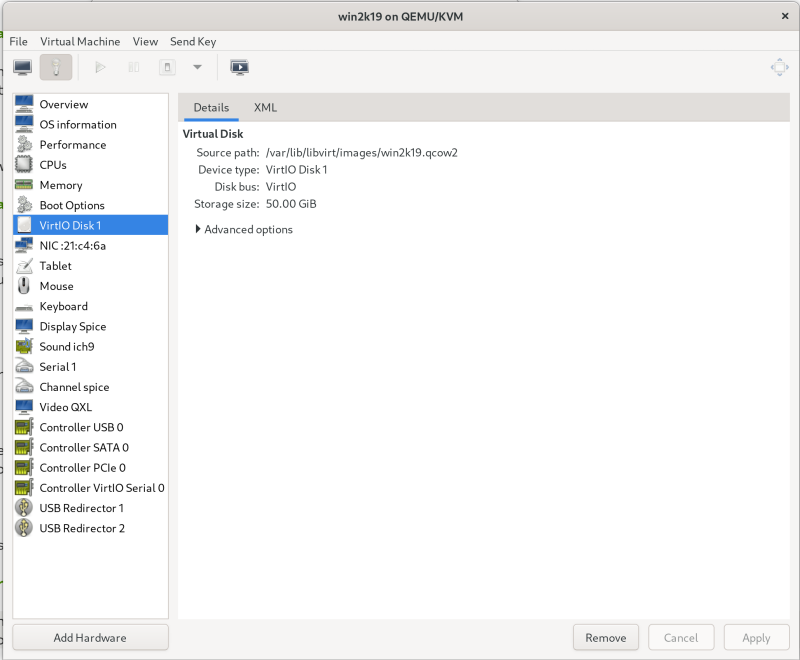The image size is (800, 660).
Task: Select Controller VirtIO Serial 0 entry
Action: click(90, 488)
